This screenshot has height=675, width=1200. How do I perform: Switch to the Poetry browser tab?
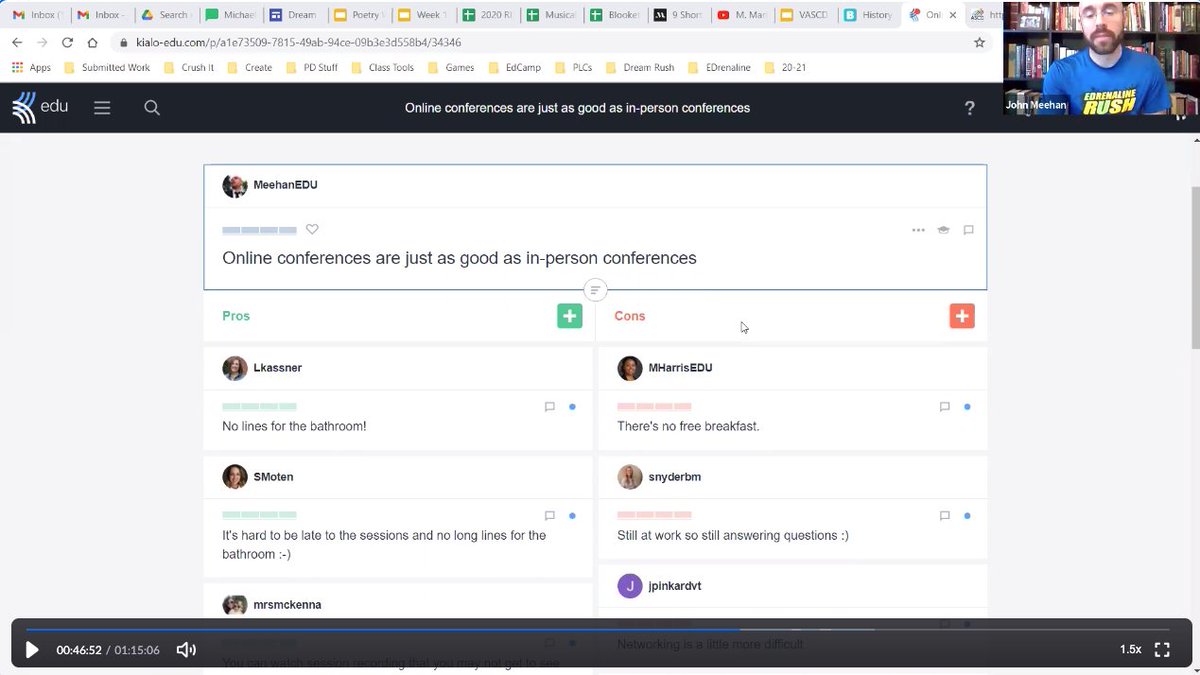(x=358, y=15)
